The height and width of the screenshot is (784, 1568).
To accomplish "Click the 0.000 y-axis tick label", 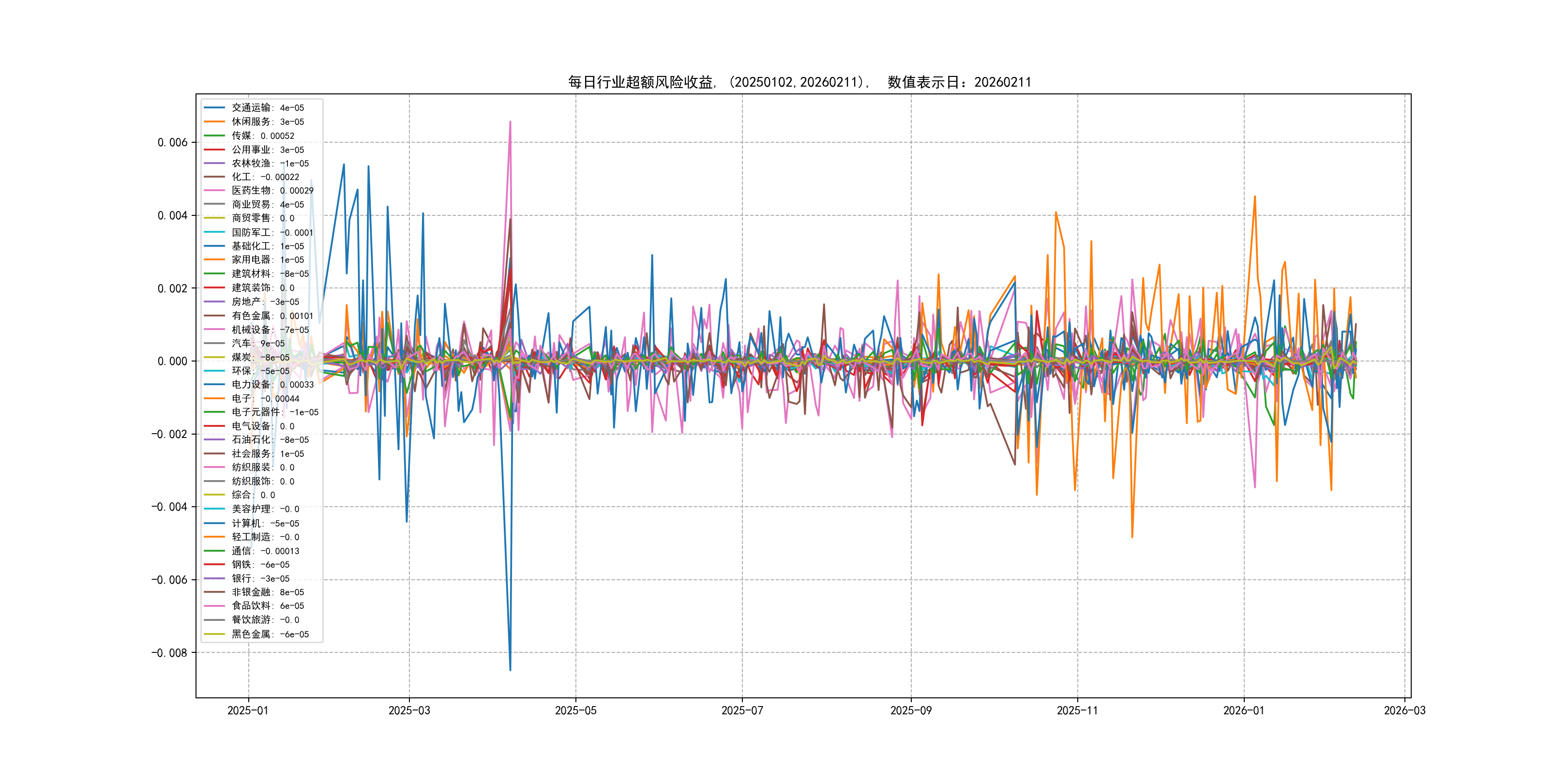I will 172,361.
